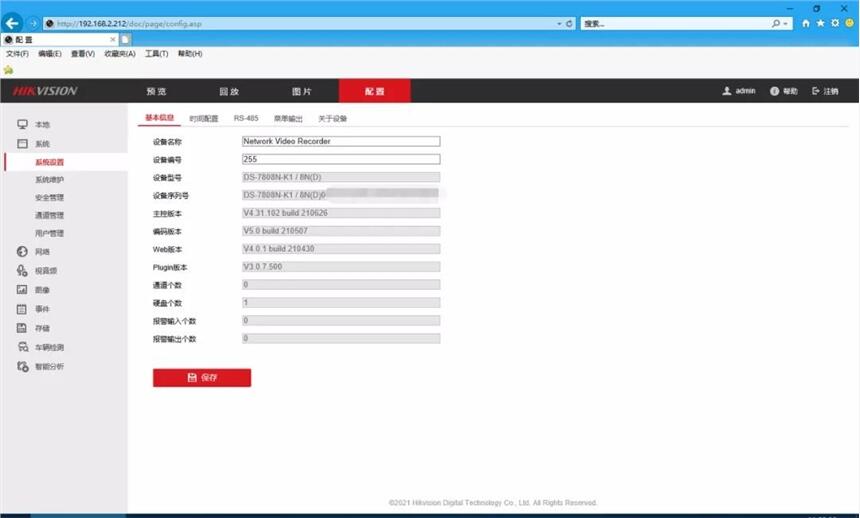This screenshot has width=860, height=518.
Task: Click the 帮助 (Help) info icon
Action: pyautogui.click(x=775, y=91)
